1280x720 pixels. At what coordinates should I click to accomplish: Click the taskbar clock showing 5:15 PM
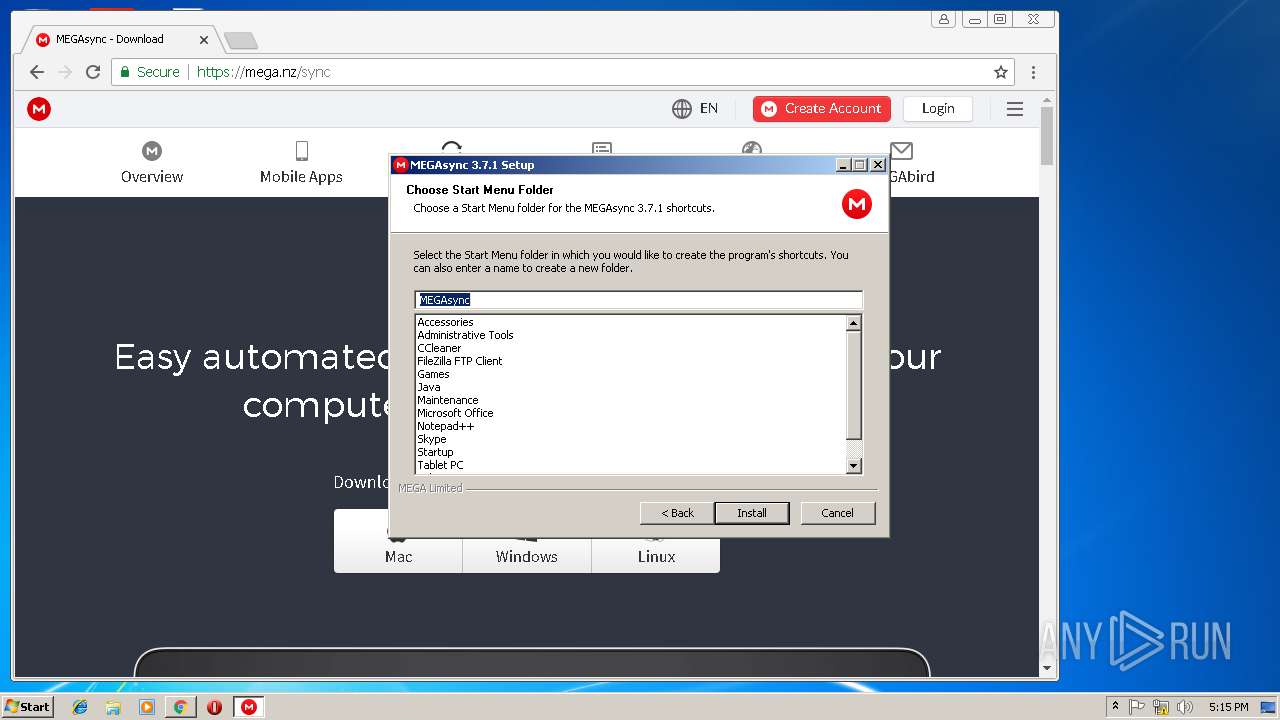tap(1229, 707)
